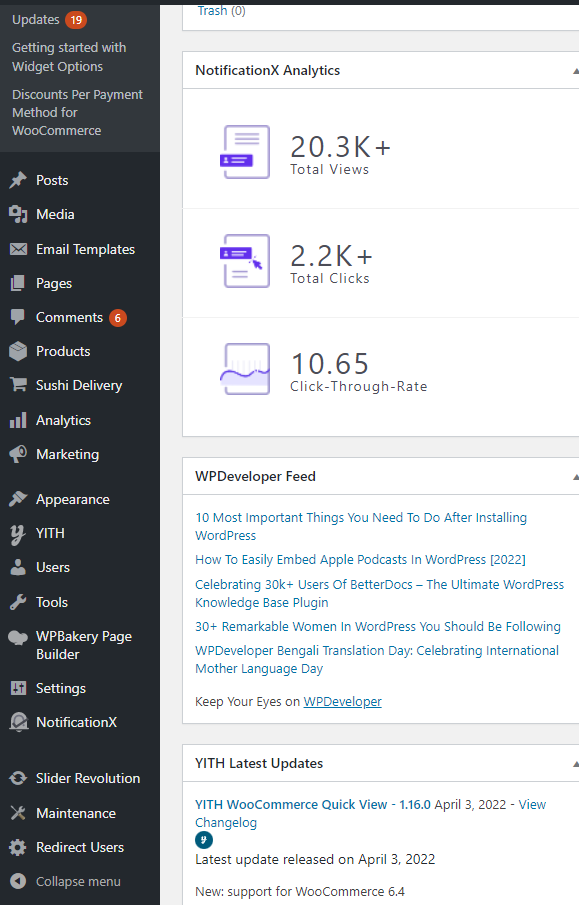Image resolution: width=579 pixels, height=905 pixels.
Task: Click the Posts pushpin icon
Action: pos(18,180)
